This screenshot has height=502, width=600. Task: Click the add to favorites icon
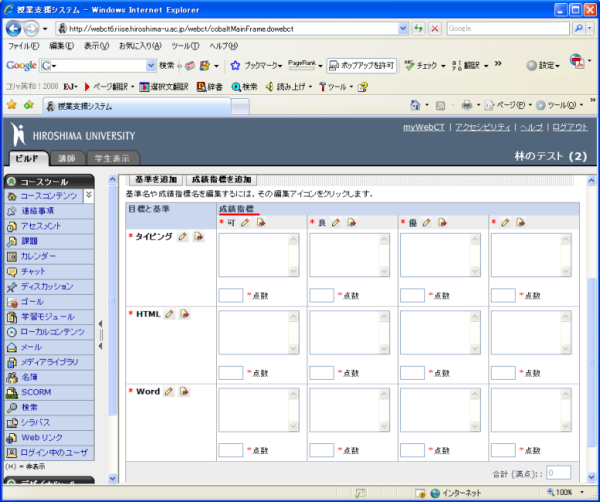pyautogui.click(x=29, y=104)
